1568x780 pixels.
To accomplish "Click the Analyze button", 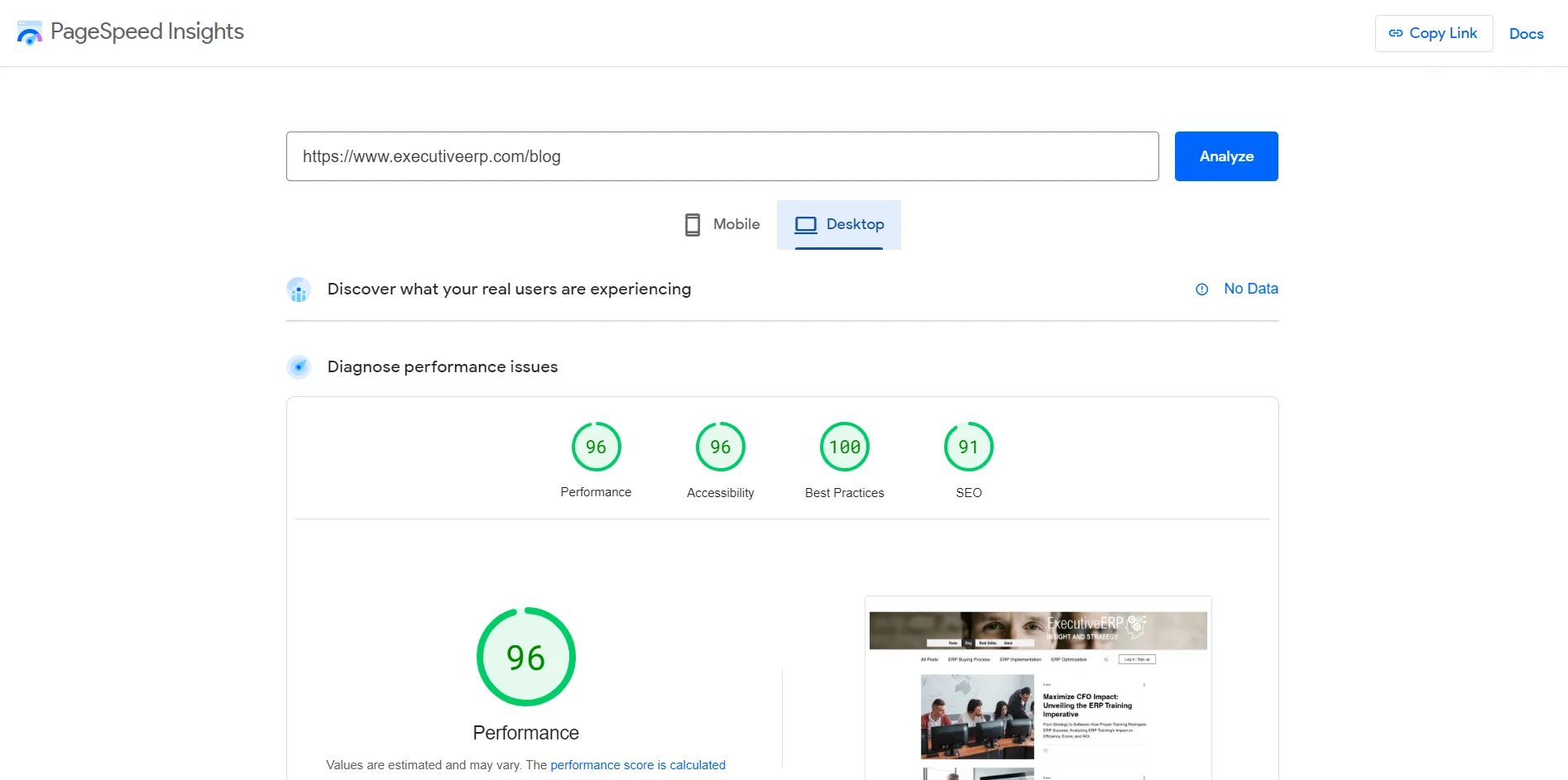I will click(x=1226, y=156).
